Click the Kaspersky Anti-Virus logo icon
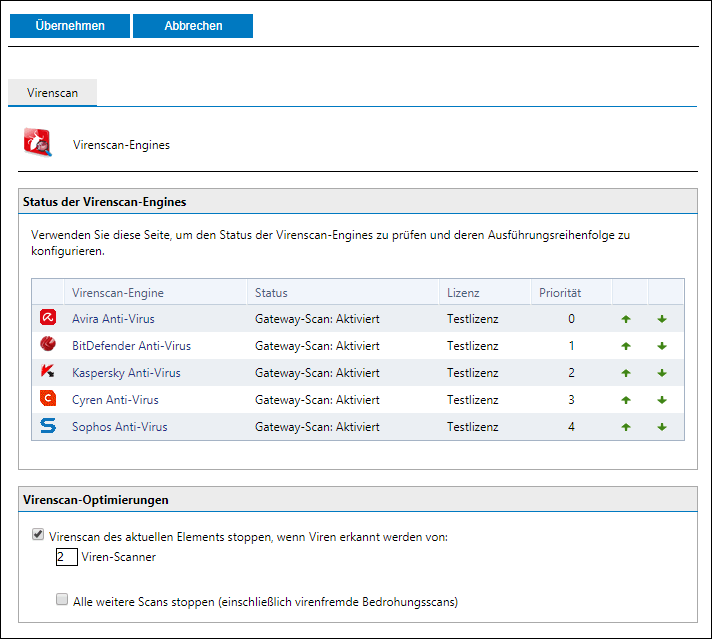712x639 pixels. click(48, 371)
